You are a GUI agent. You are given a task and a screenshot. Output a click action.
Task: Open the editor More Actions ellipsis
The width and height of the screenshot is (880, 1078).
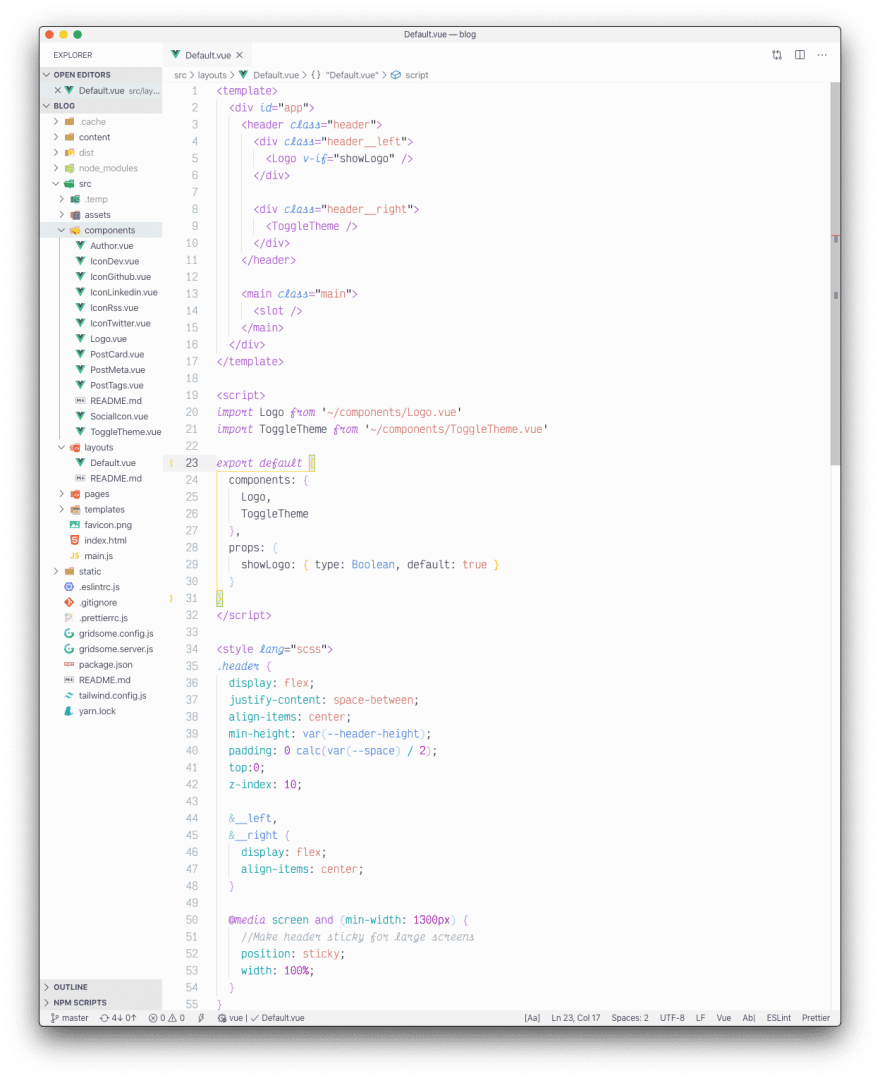[822, 55]
